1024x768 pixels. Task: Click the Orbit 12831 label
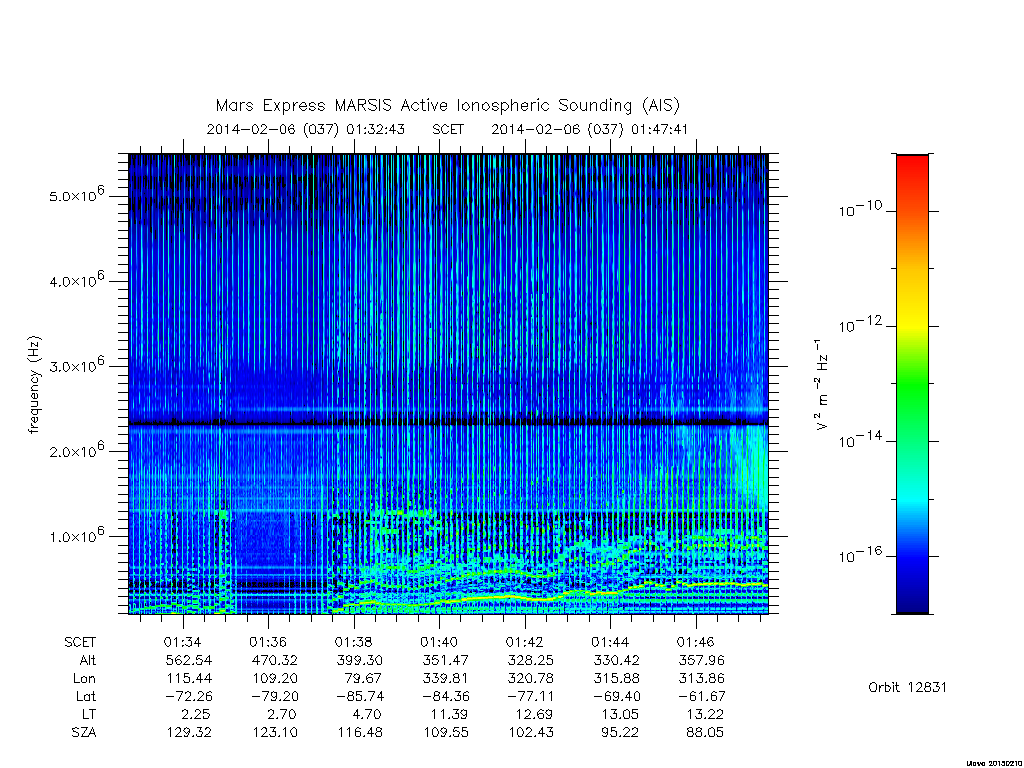click(907, 687)
